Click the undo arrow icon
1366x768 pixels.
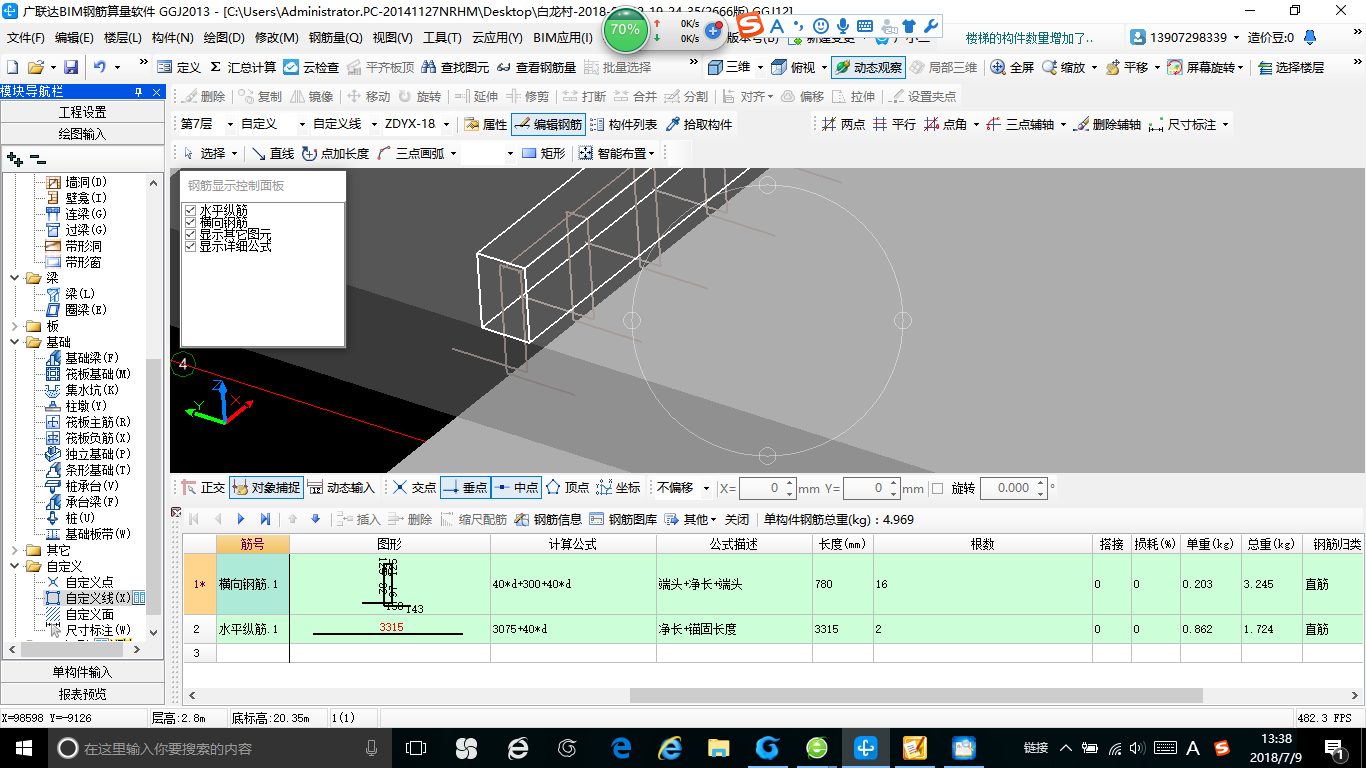pos(100,68)
